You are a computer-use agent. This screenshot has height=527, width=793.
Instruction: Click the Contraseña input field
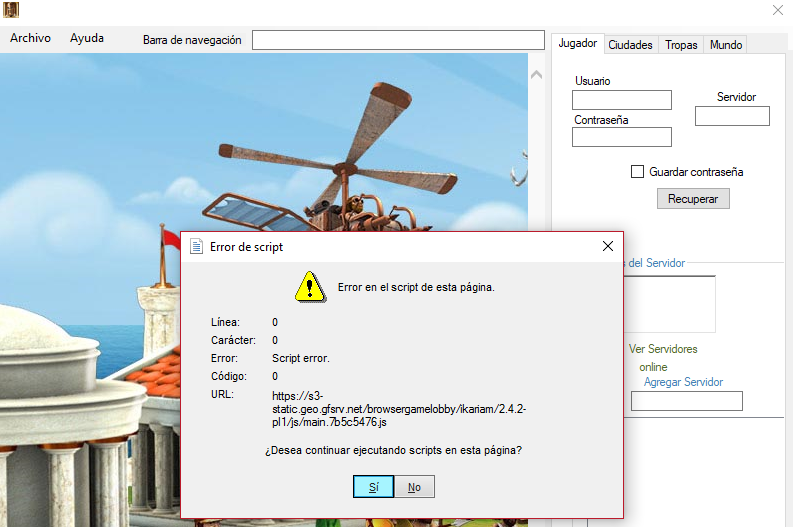(x=622, y=137)
